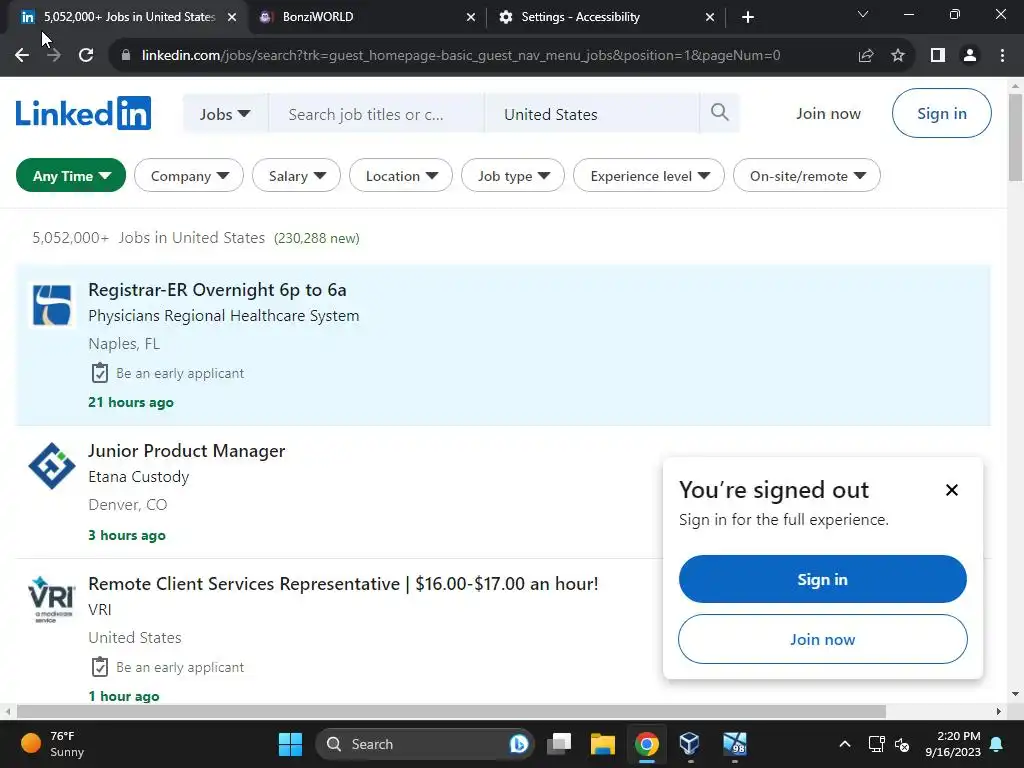The height and width of the screenshot is (768, 1024).
Task: Switch to Settings - Accessibility tab
Action: 606,17
